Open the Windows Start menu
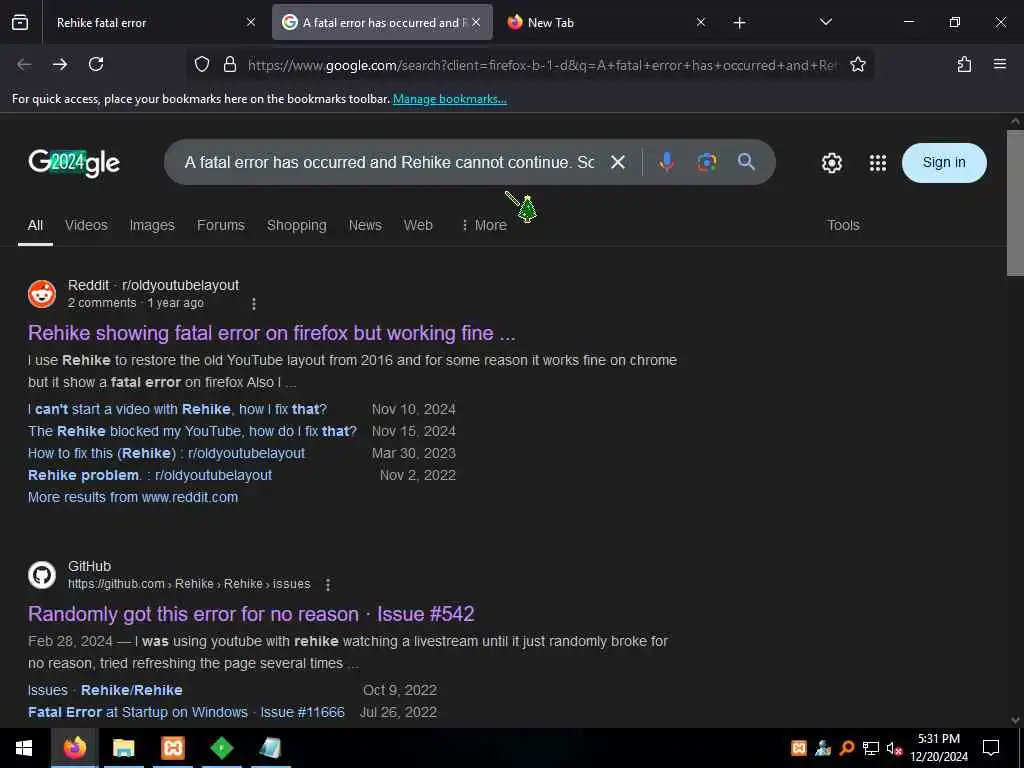This screenshot has height=768, width=1024. [x=24, y=748]
